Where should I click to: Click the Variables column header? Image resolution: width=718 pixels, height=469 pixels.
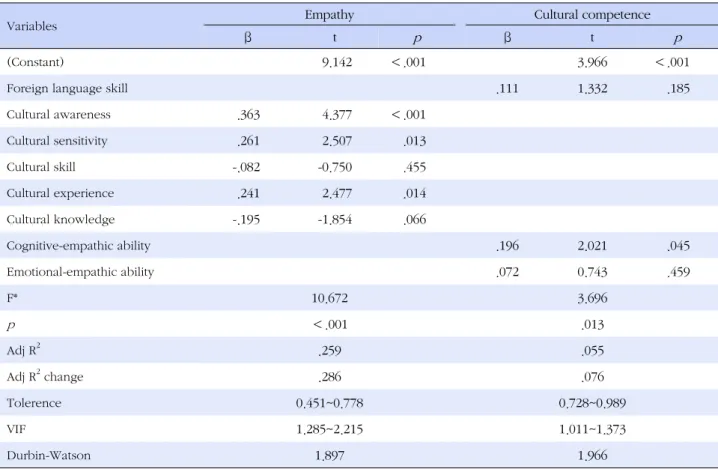click(x=32, y=26)
